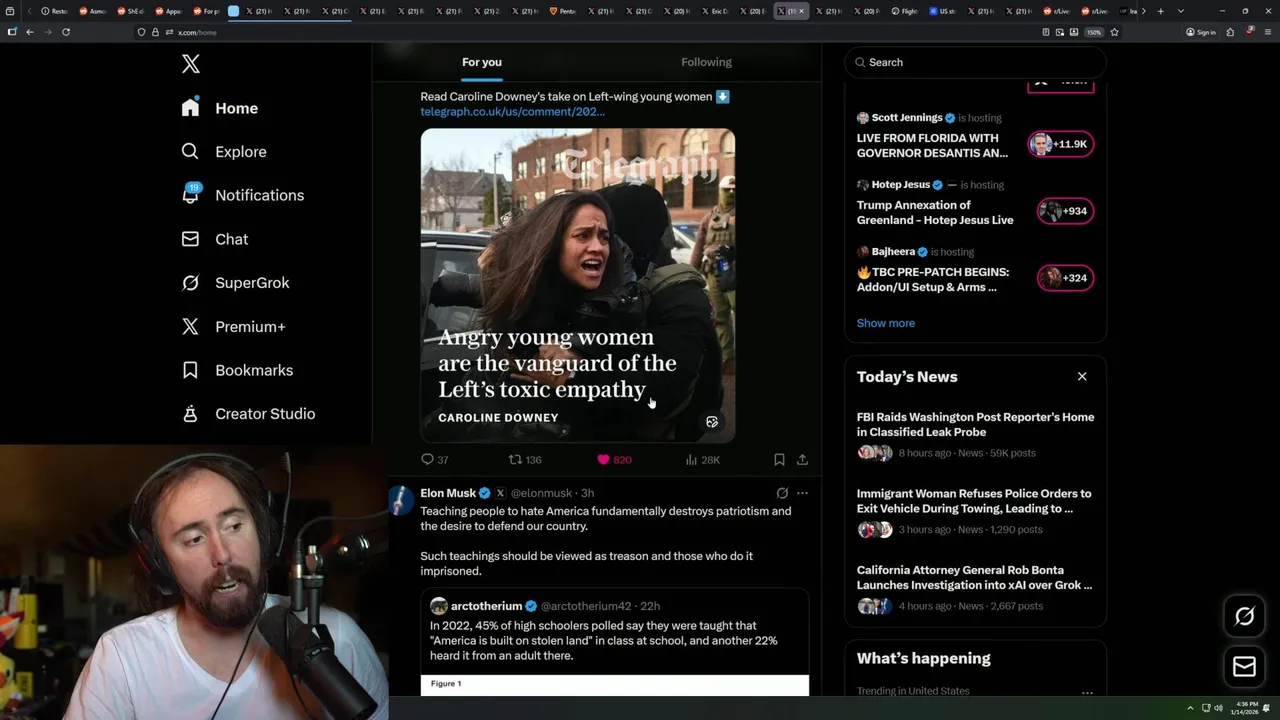Reload the x.com page
The height and width of the screenshot is (720, 1280).
(x=66, y=32)
